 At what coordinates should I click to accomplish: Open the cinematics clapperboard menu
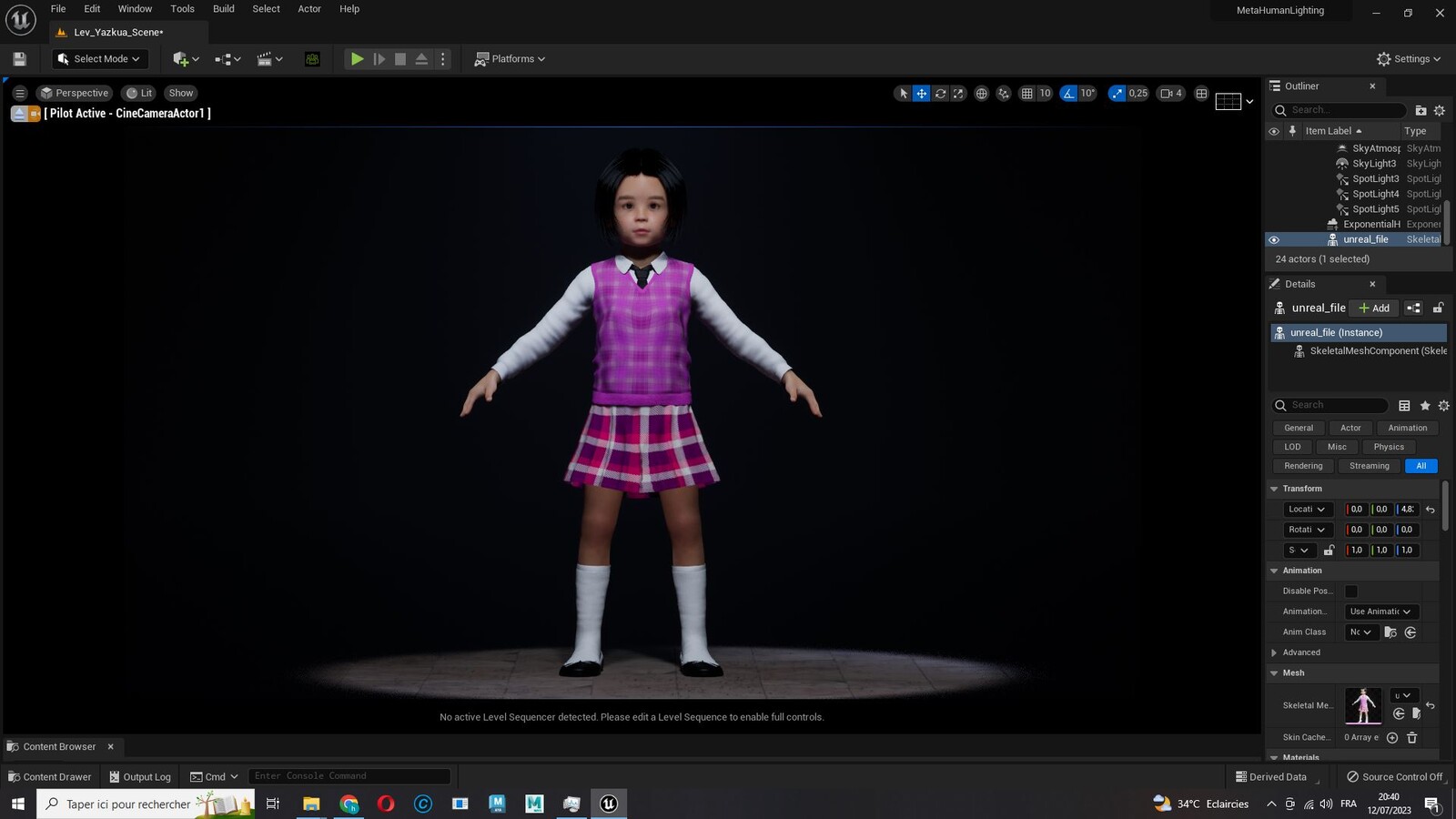coord(269,59)
